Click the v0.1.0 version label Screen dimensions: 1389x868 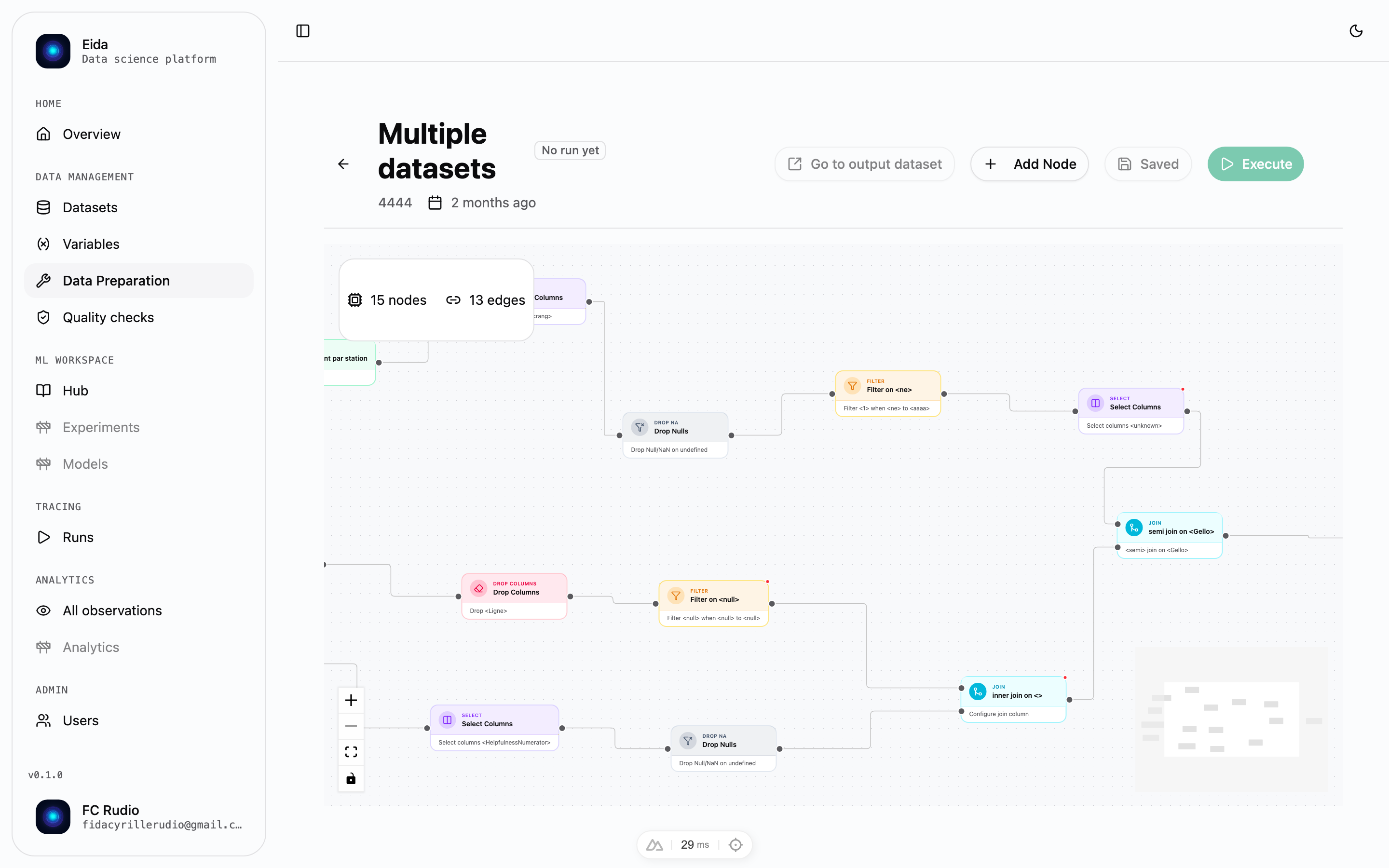point(45,775)
